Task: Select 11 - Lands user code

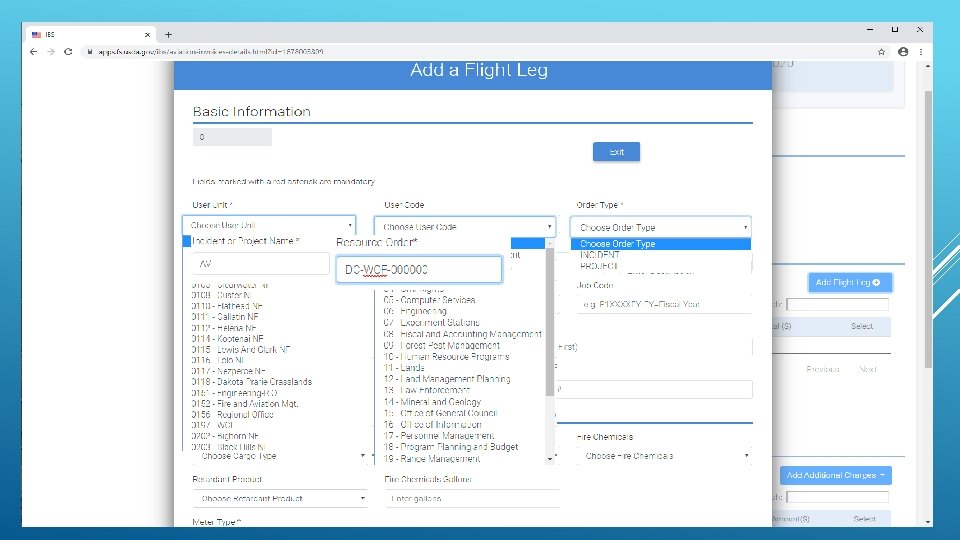Action: click(404, 368)
